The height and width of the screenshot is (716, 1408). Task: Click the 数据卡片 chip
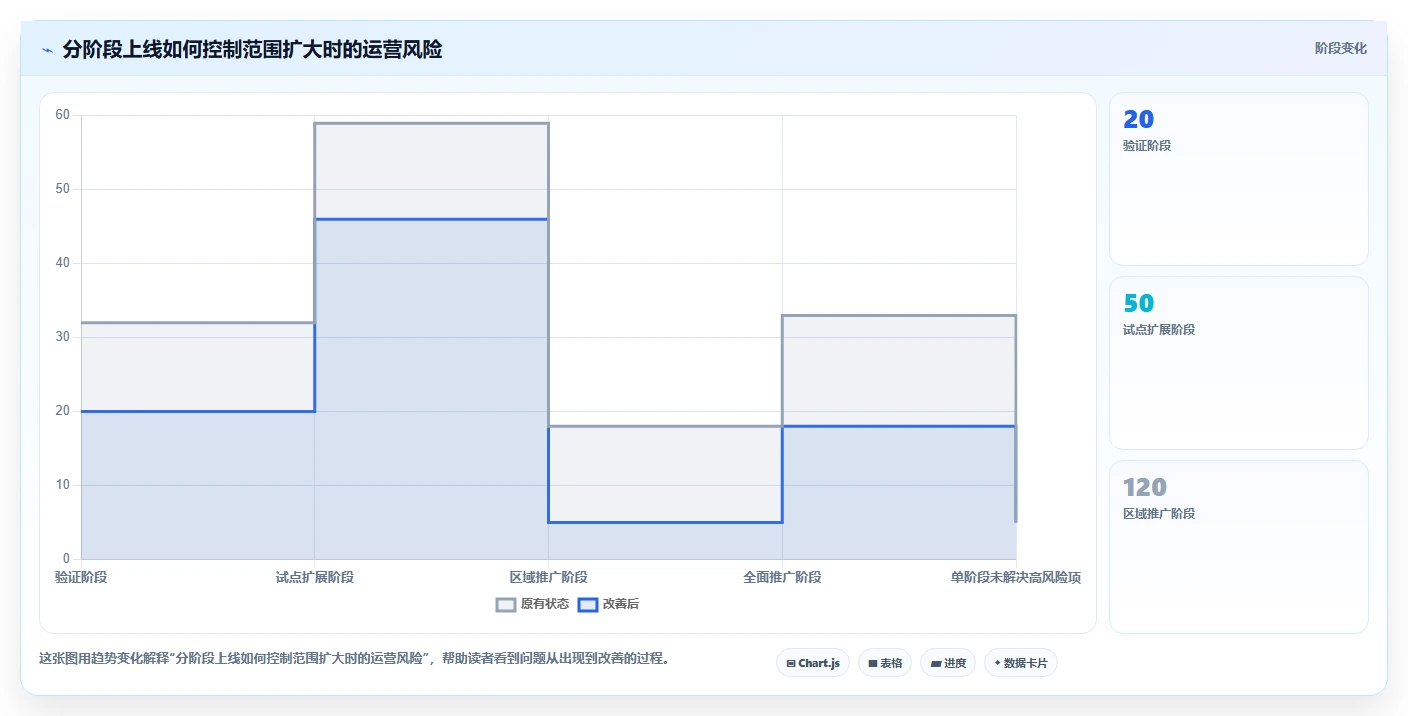[x=1021, y=663]
